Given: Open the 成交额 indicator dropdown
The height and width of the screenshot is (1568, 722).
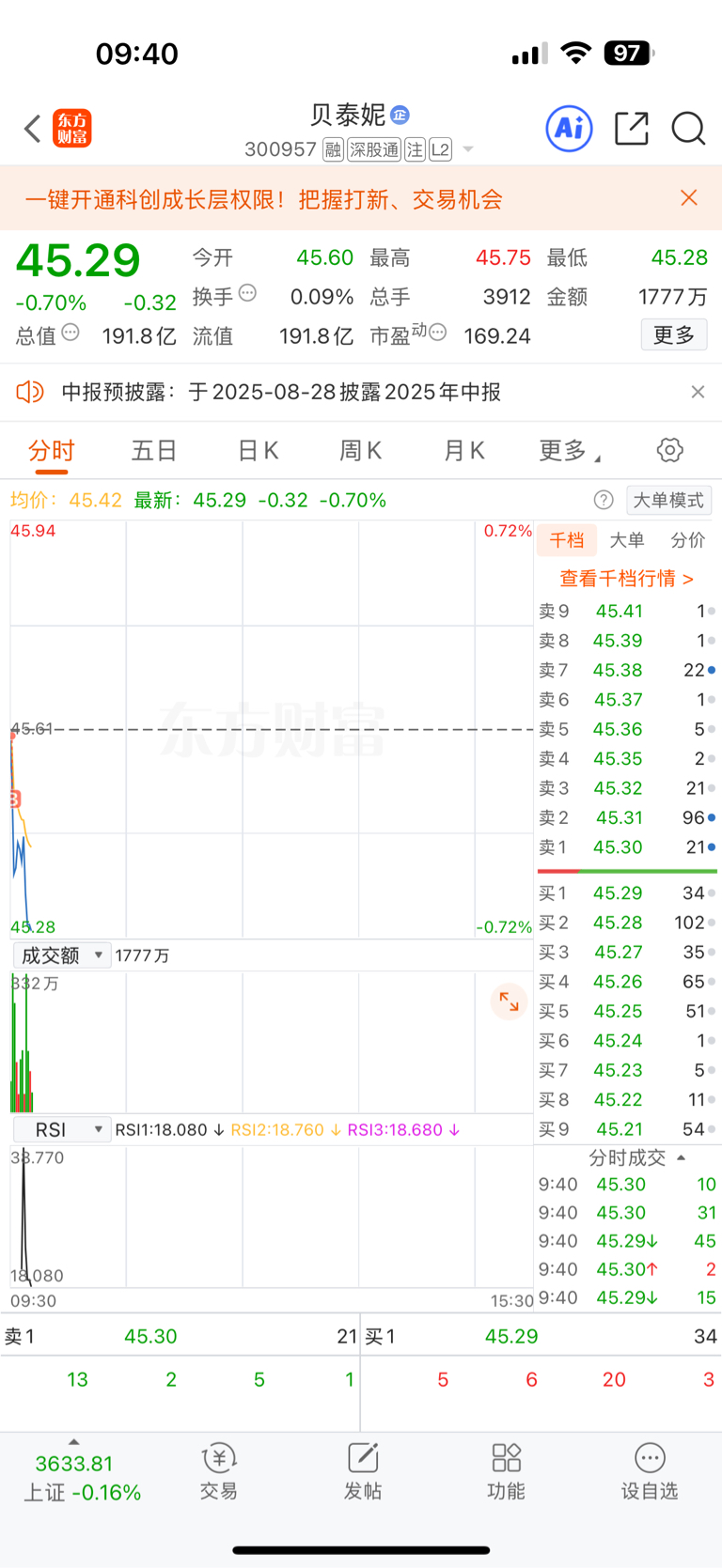Looking at the screenshot, I should [x=62, y=955].
